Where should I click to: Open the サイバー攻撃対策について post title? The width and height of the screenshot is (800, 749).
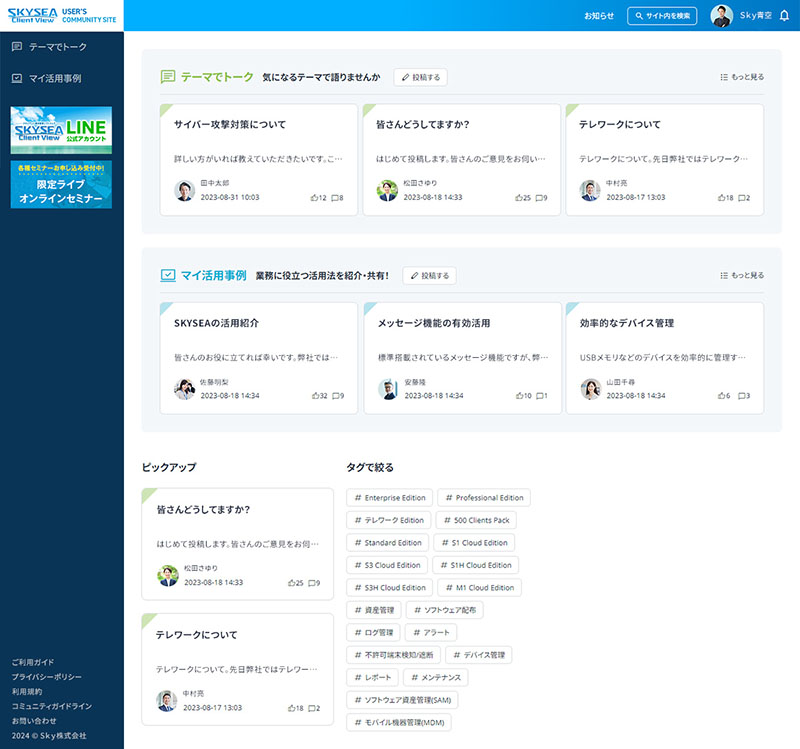(230, 124)
